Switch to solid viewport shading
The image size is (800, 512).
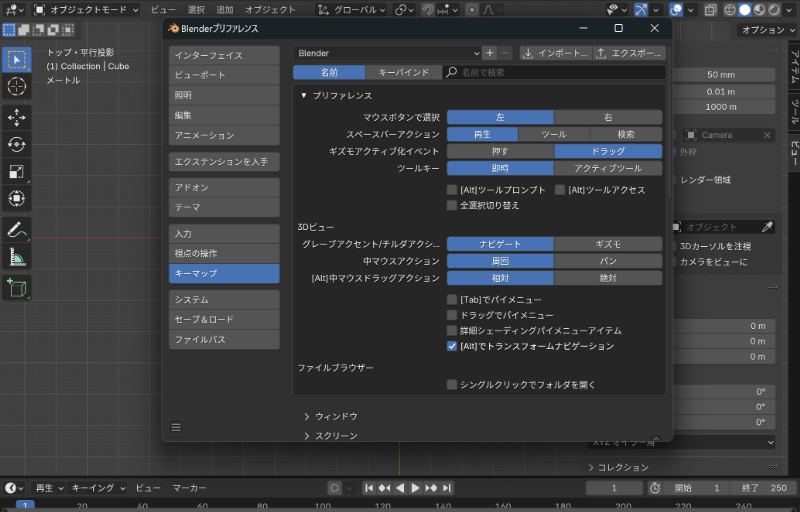(x=745, y=10)
